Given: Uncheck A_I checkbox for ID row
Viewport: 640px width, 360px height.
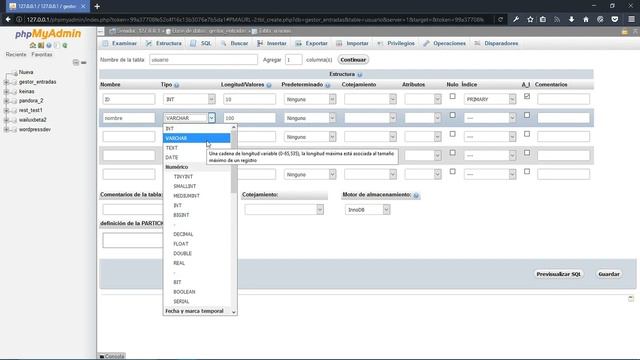Looking at the screenshot, I should click(x=527, y=96).
